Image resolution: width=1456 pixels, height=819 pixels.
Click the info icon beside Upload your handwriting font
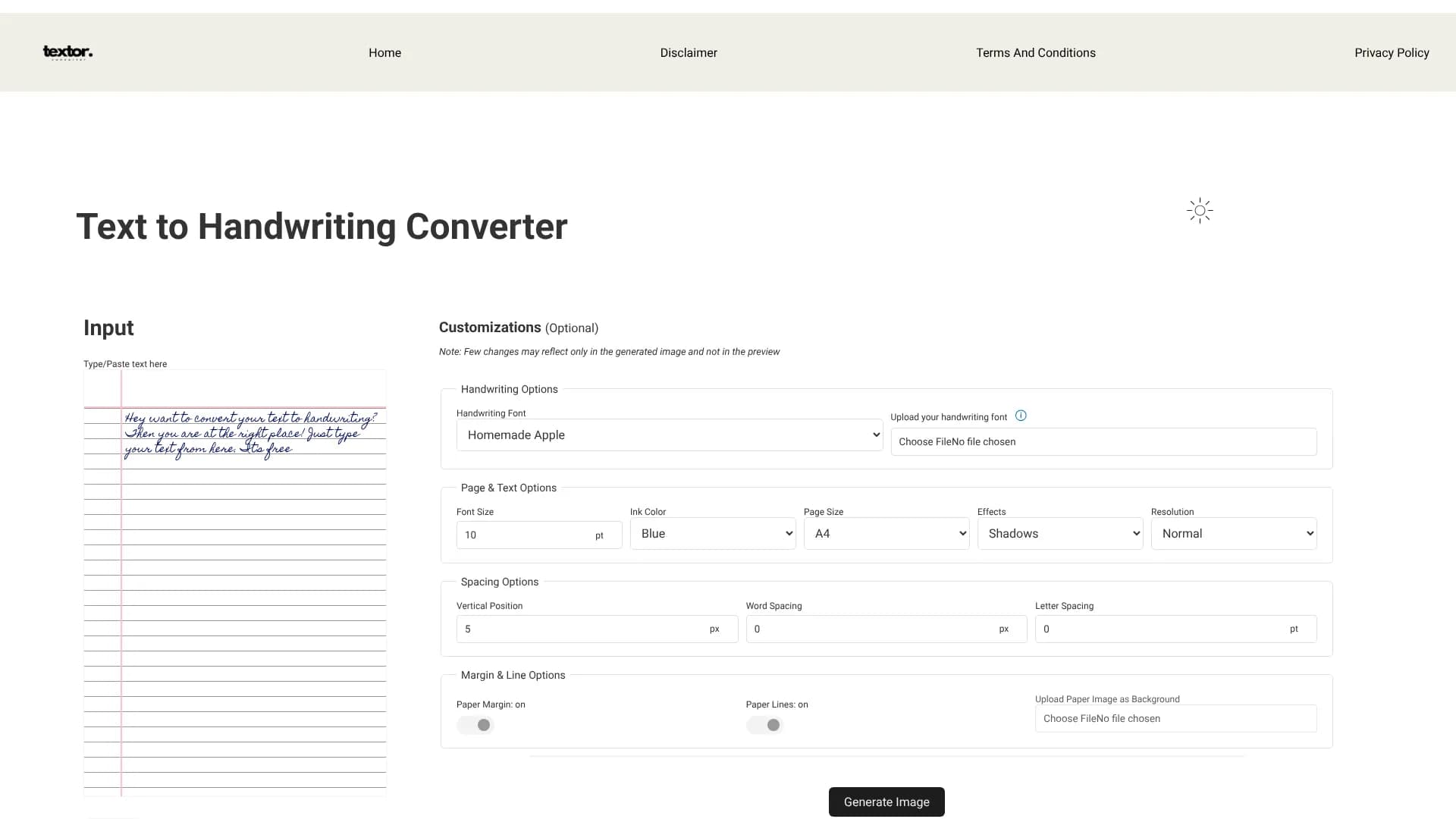click(1021, 415)
